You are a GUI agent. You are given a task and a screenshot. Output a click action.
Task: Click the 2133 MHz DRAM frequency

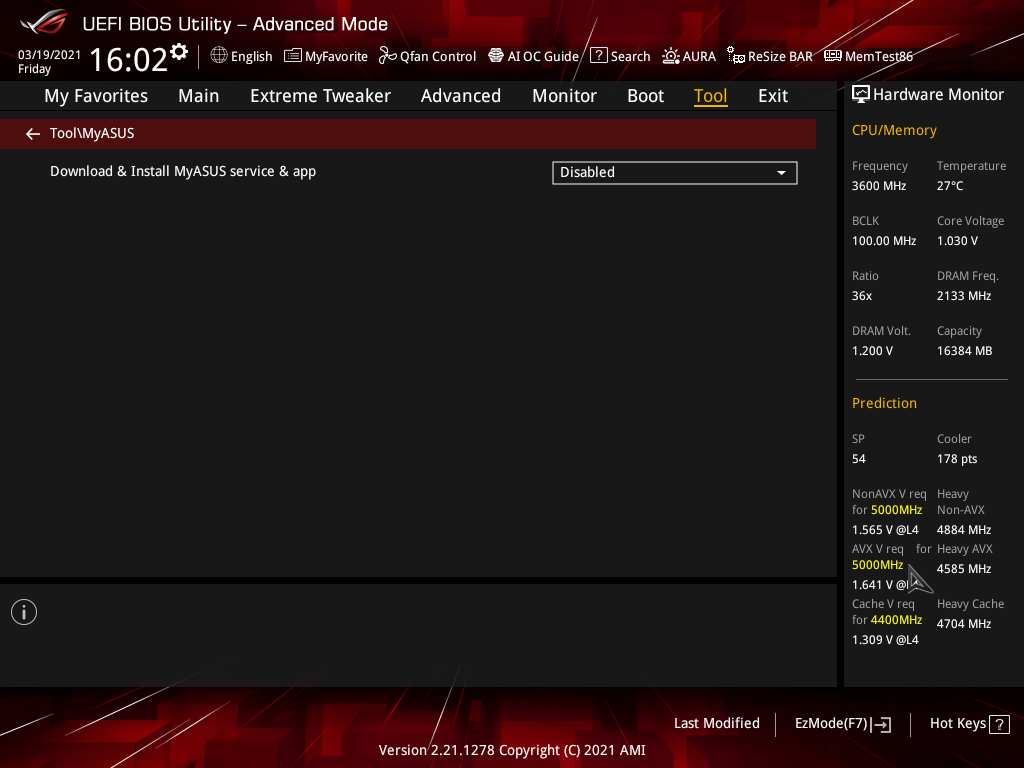click(x=964, y=296)
